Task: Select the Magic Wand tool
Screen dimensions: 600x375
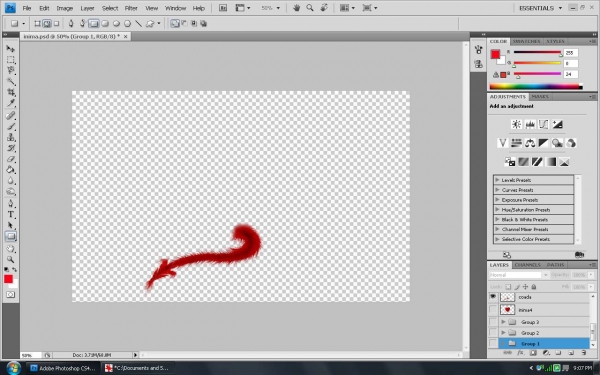Action: pos(11,81)
